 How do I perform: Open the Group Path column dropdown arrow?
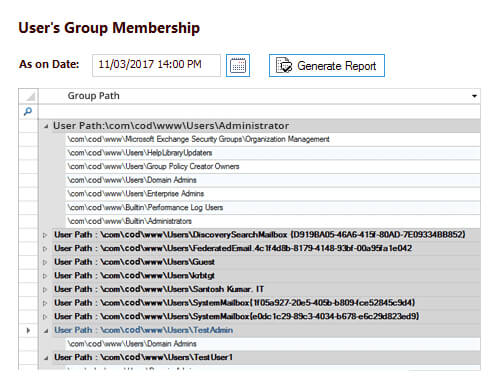pos(474,96)
